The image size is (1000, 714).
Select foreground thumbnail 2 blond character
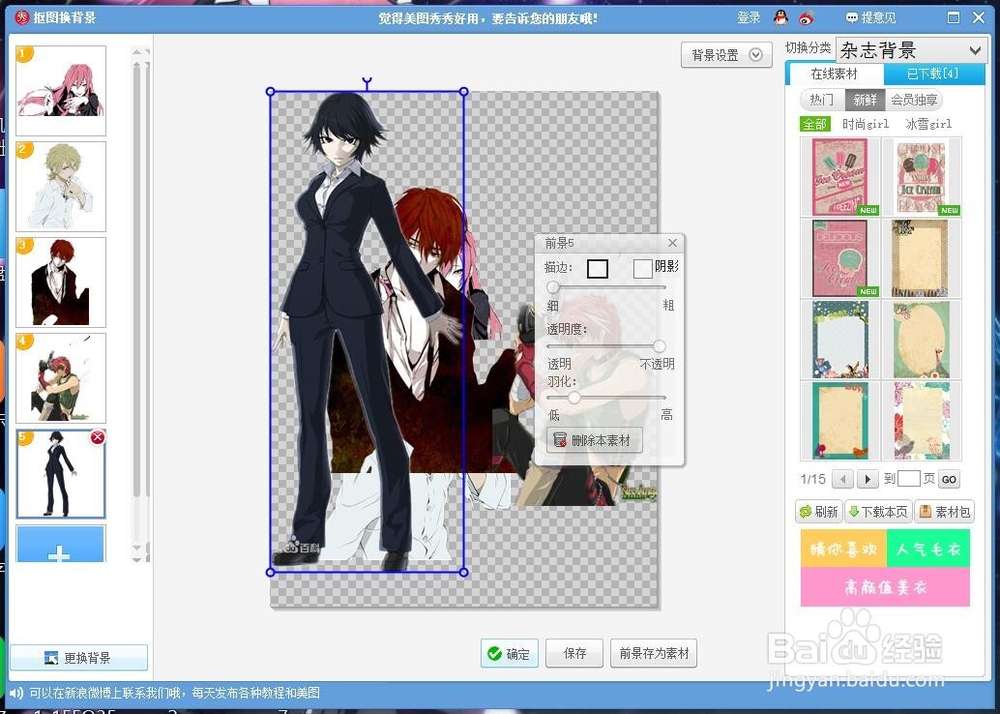(61, 186)
